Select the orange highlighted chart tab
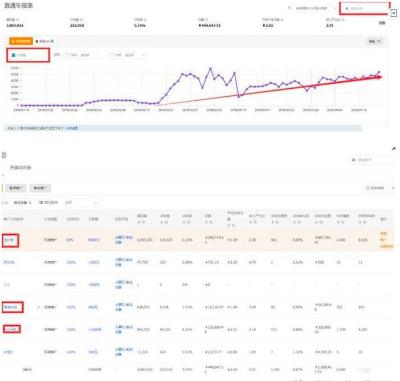This screenshot has width=400, height=381. pyautogui.click(x=21, y=41)
